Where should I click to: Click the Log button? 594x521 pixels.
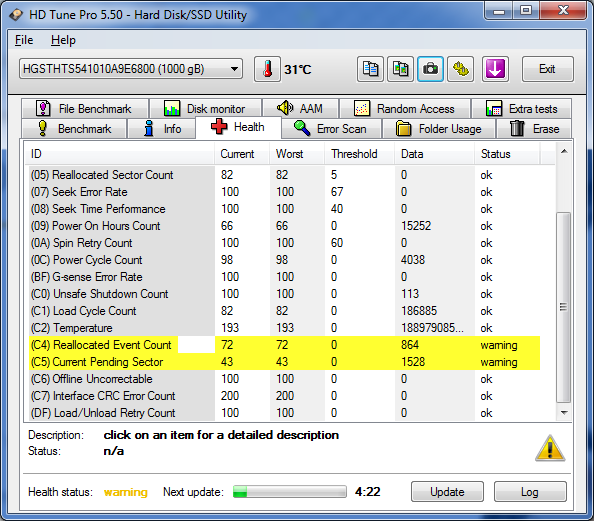click(x=530, y=492)
